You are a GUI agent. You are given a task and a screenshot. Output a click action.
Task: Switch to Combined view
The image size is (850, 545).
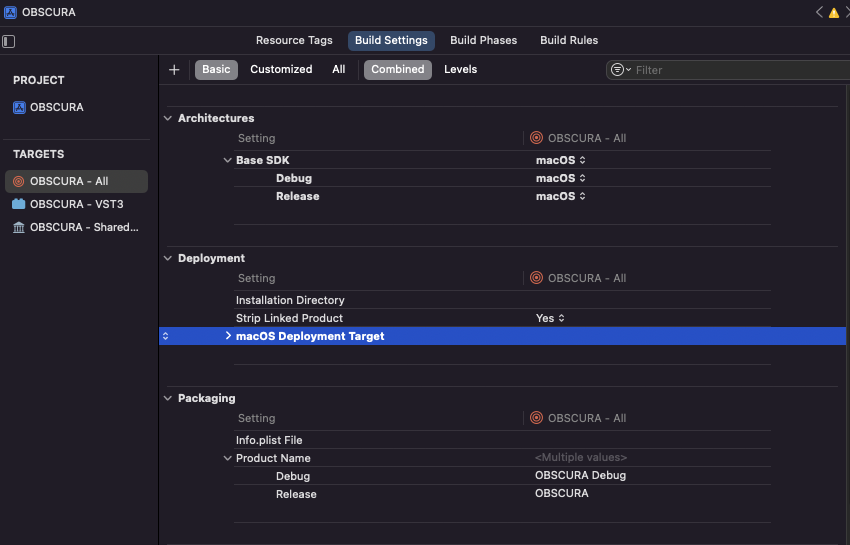pos(397,69)
